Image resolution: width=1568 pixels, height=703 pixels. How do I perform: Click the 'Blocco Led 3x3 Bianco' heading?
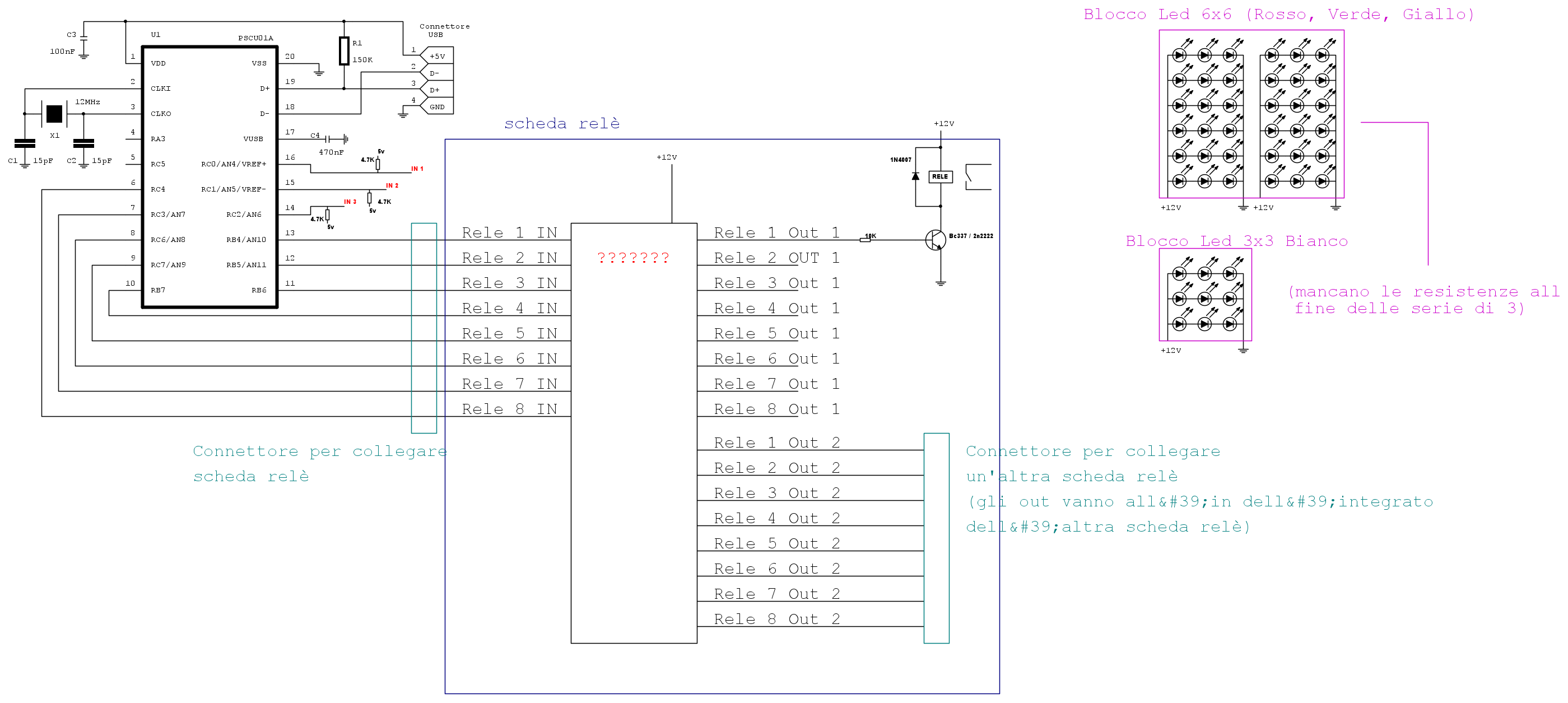tap(1236, 241)
